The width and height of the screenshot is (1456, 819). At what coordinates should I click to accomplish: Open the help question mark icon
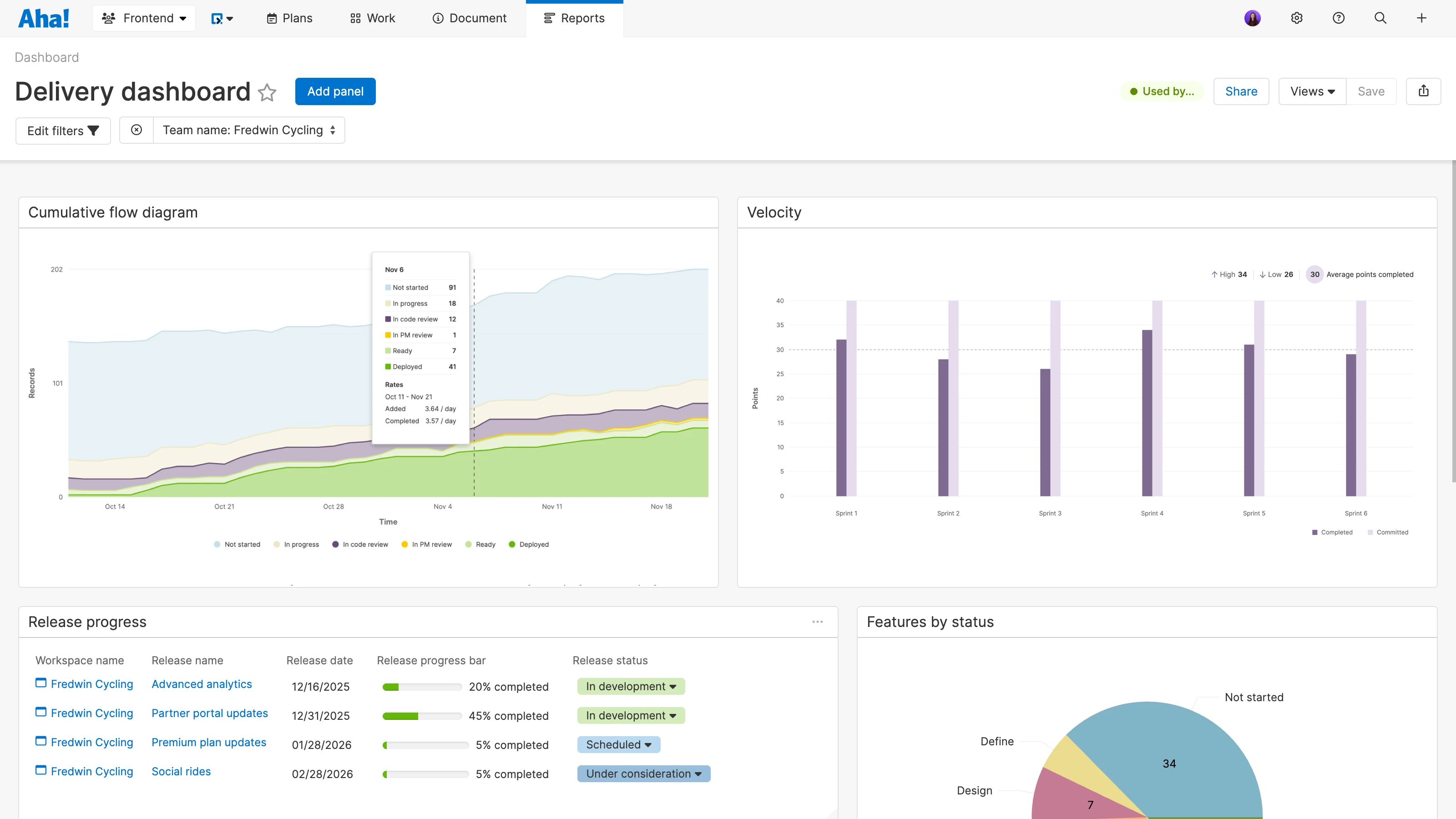pyautogui.click(x=1339, y=18)
